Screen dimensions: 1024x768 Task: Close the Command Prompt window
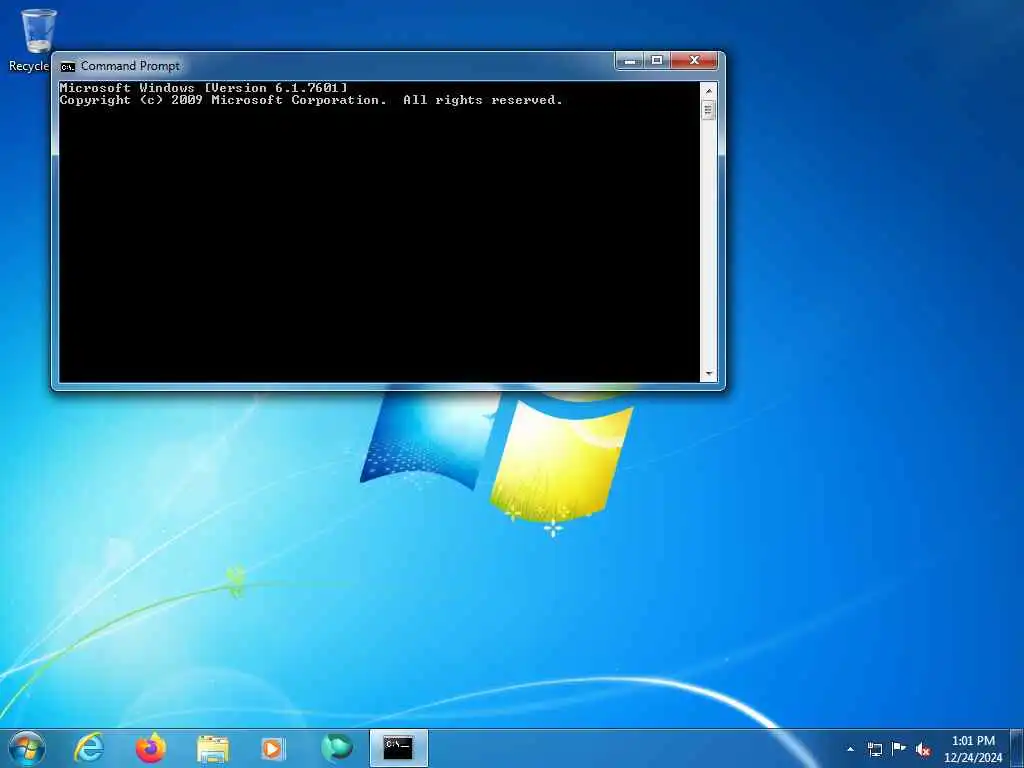coord(694,61)
